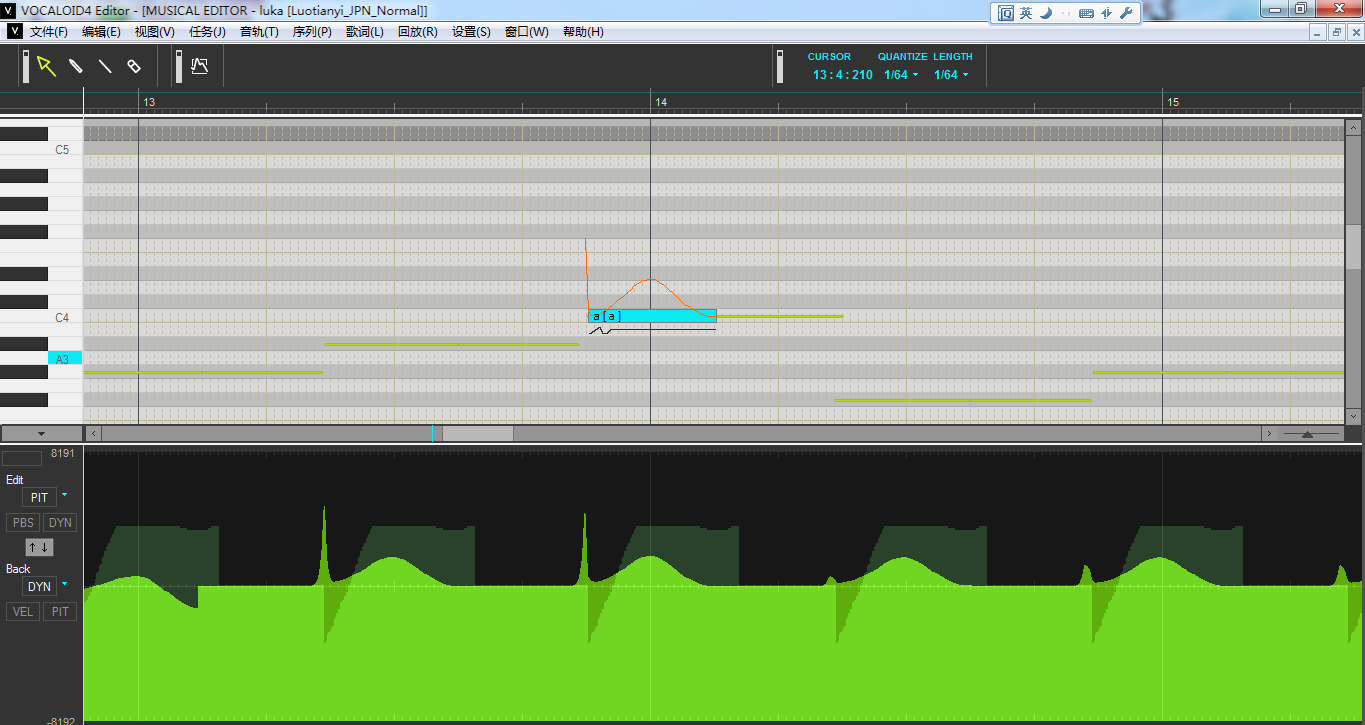The height and width of the screenshot is (725, 1365).
Task: Click the measure toolbar grip handle
Action: [x=780, y=67]
